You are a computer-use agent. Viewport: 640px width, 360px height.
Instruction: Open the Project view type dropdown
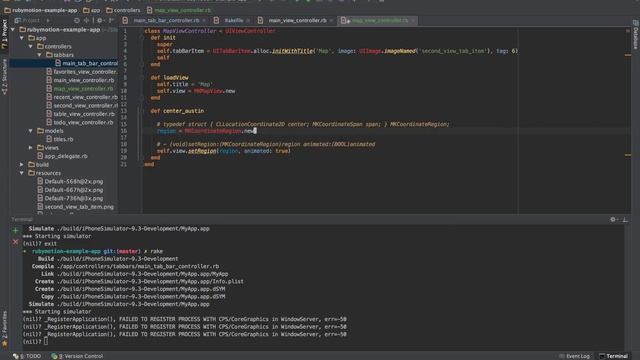tap(32, 20)
